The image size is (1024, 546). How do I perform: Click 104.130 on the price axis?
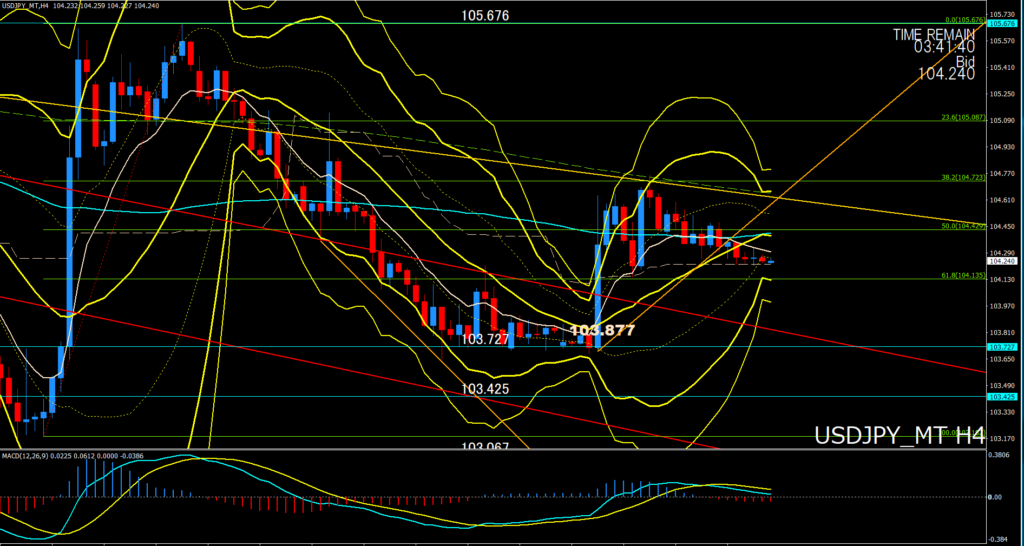coord(1002,280)
